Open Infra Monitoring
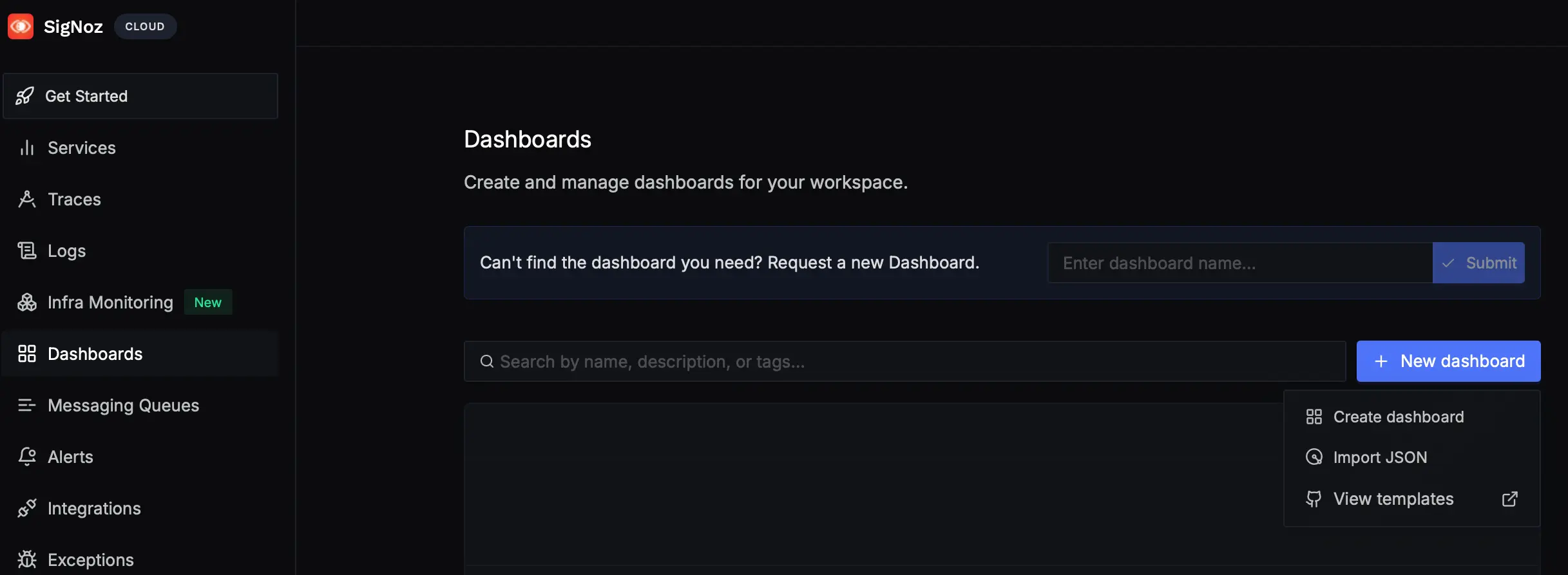The height and width of the screenshot is (575, 1568). 140,302
